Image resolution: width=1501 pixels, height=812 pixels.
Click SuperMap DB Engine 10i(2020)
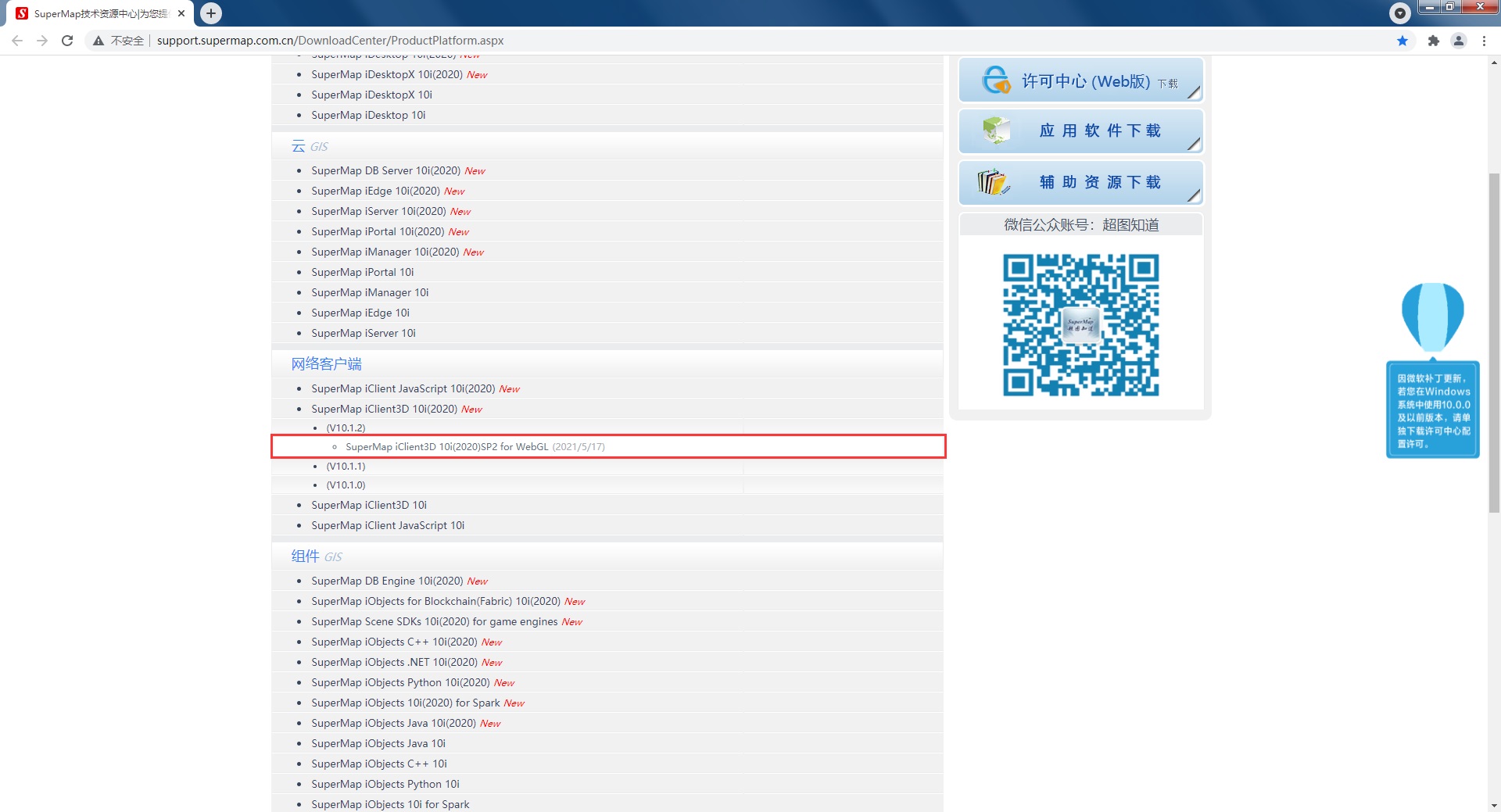(x=387, y=581)
